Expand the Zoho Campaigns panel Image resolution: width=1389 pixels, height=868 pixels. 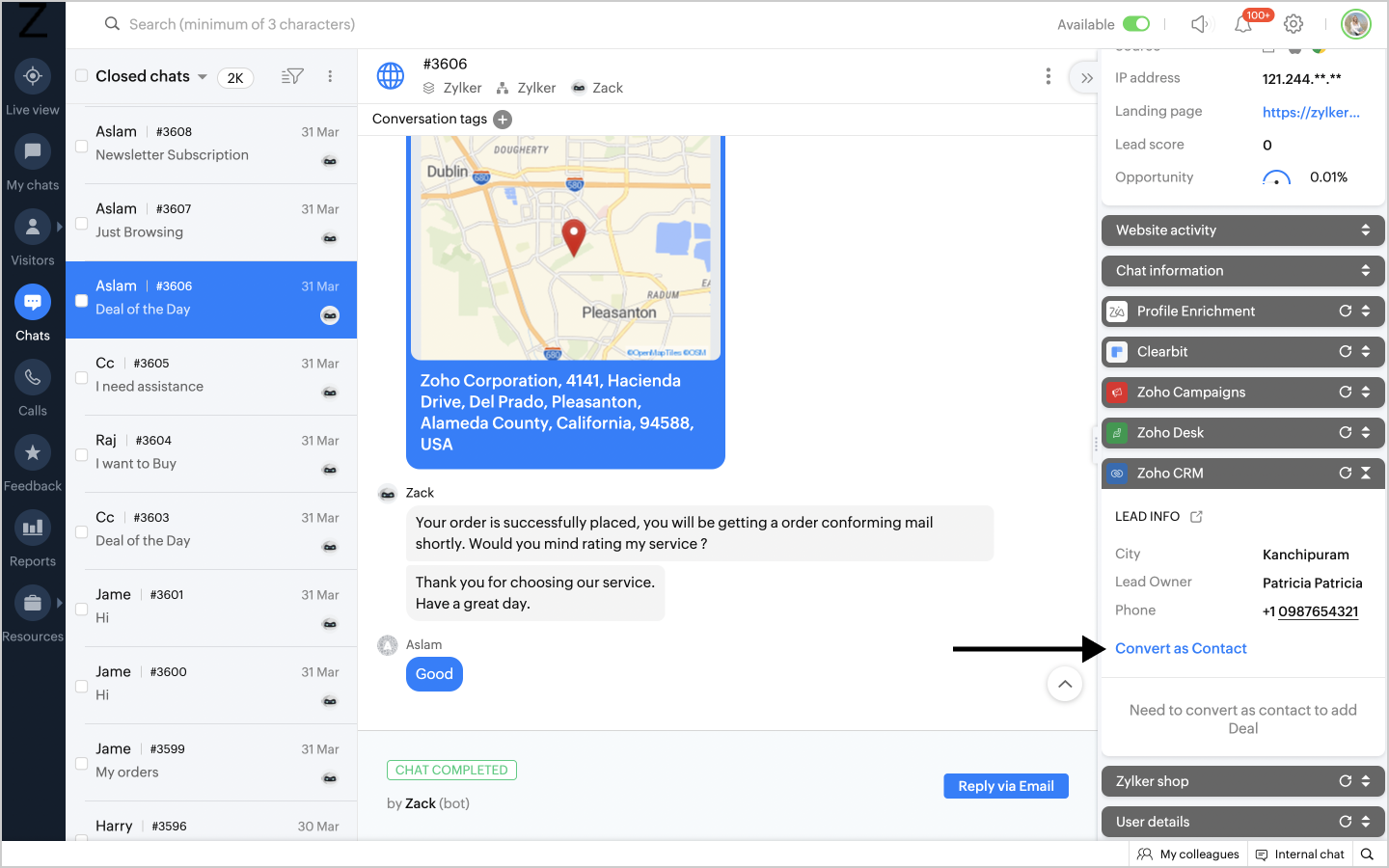(x=1365, y=392)
